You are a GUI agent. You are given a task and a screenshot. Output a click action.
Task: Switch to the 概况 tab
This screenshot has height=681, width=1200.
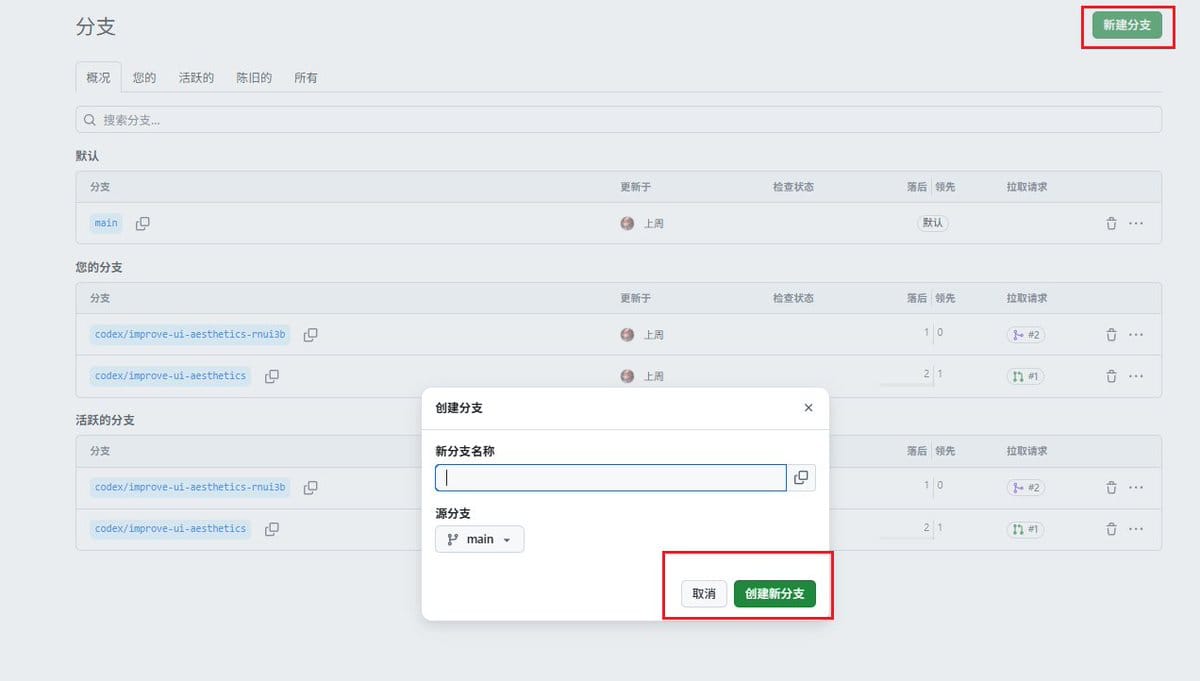pos(98,77)
